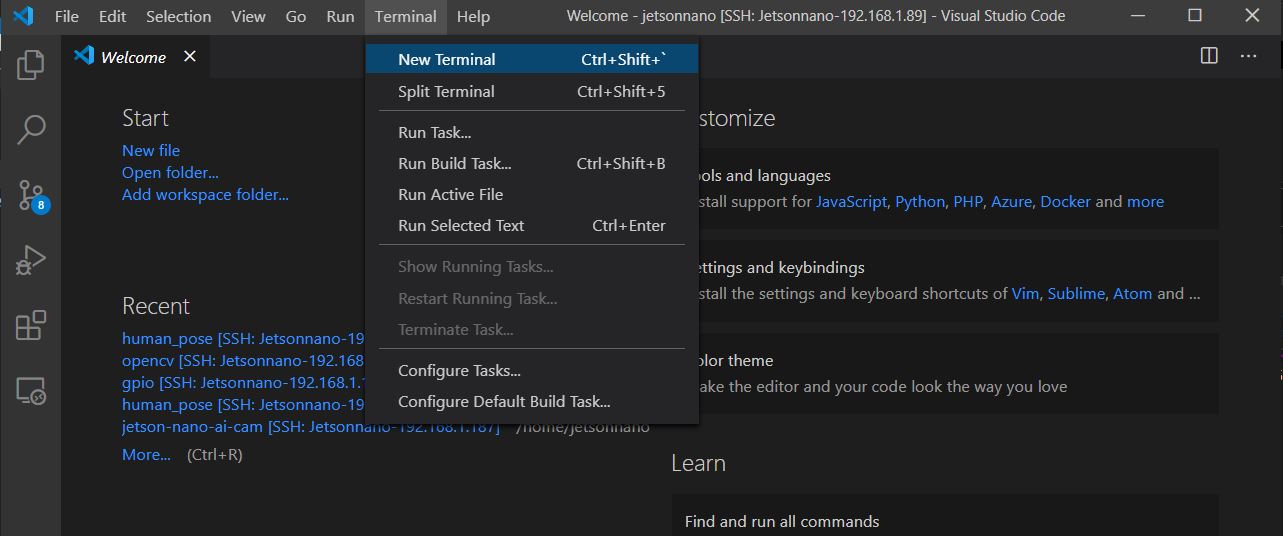Viewport: 1283px width, 536px height.
Task: Select New Terminal from the menu
Action: [532, 59]
